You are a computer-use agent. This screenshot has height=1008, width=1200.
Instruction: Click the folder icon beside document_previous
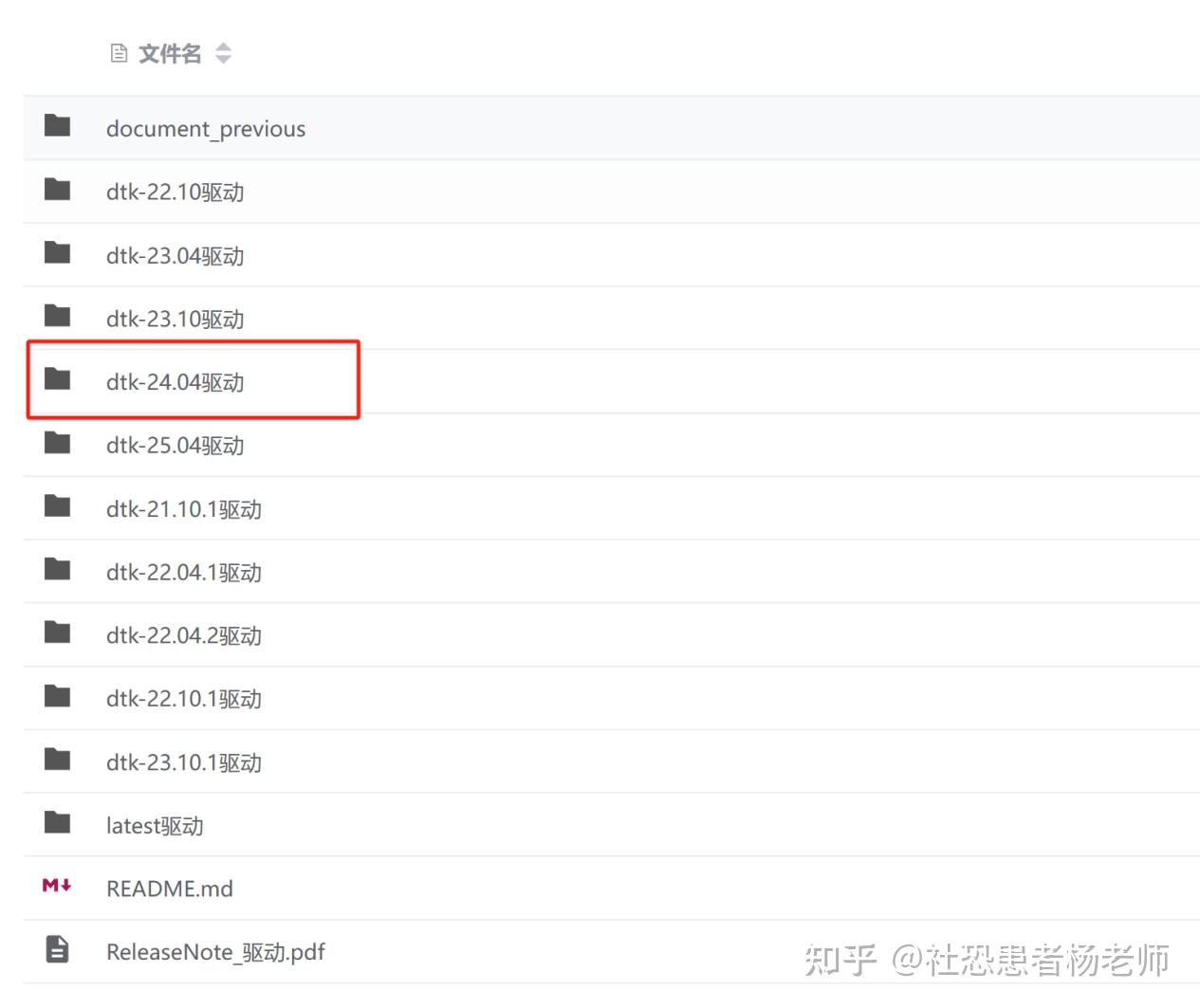(x=57, y=126)
